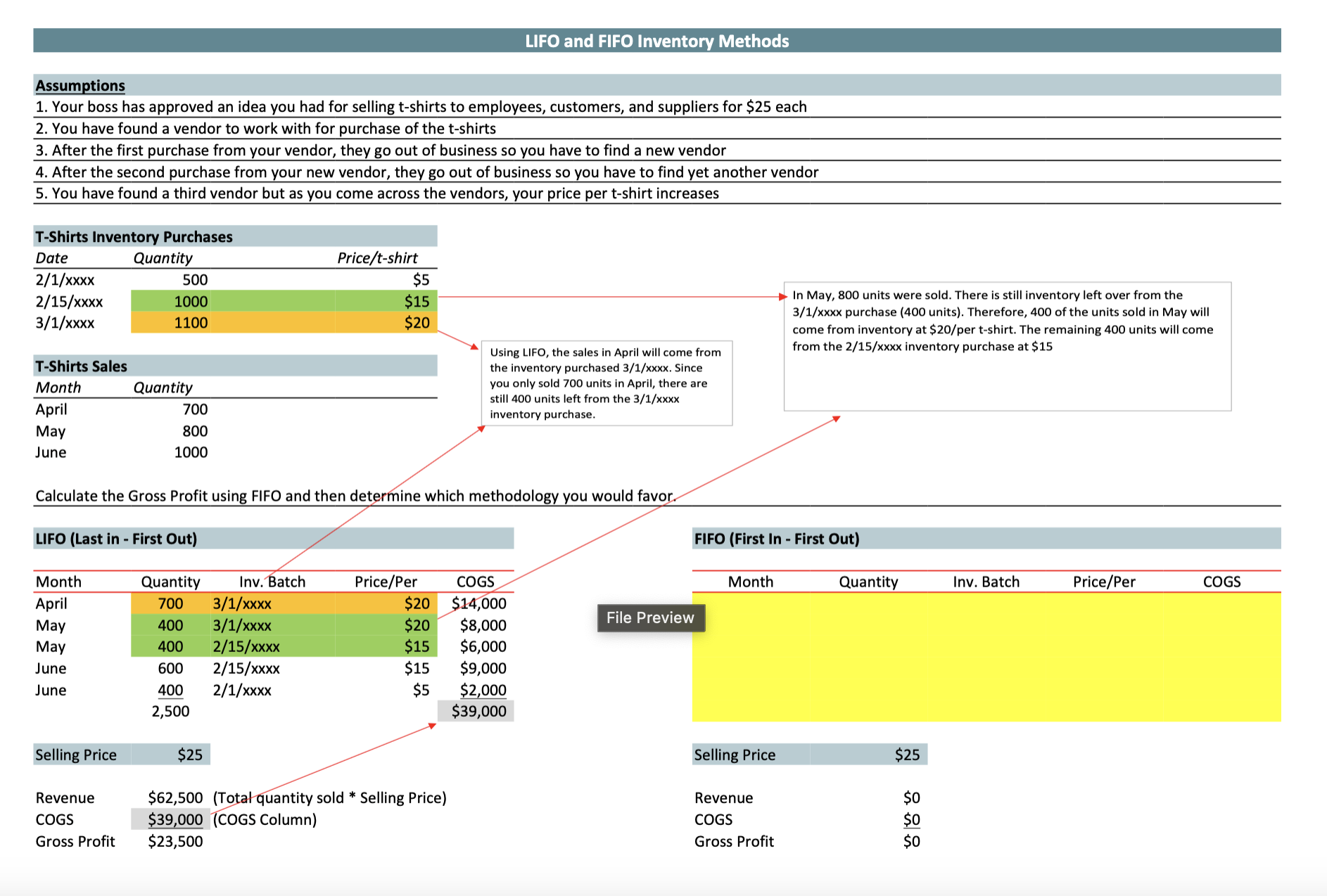Select the FIFO Selling Price $25 cell

coord(906,755)
